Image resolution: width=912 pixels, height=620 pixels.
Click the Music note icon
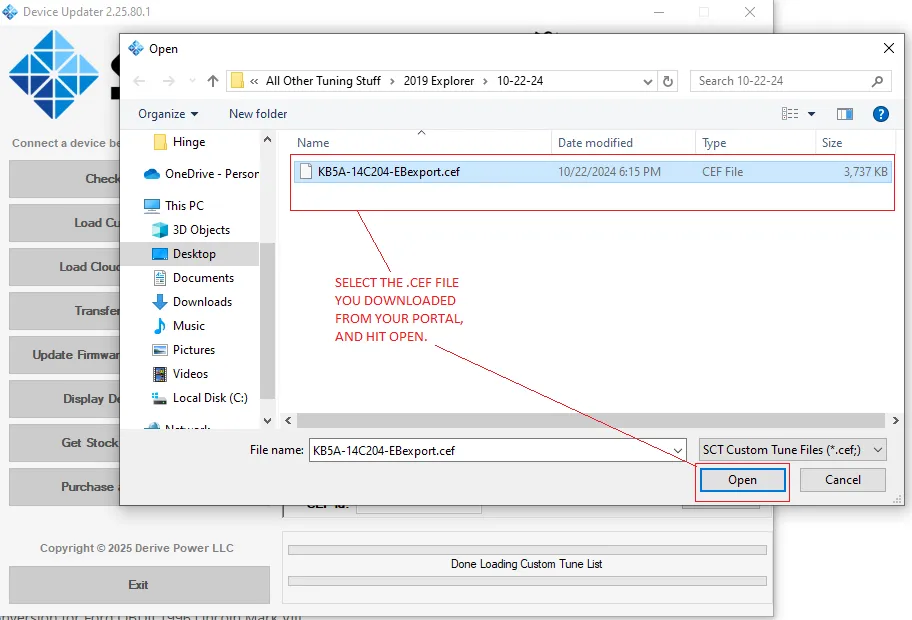tap(159, 326)
